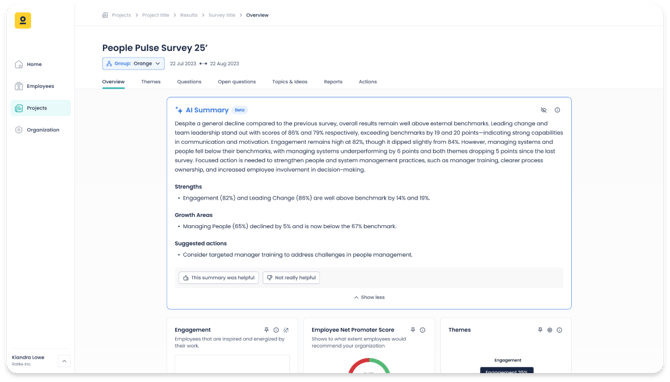
Task: Hide the AI Summary with eye-slash icon
Action: 544,110
